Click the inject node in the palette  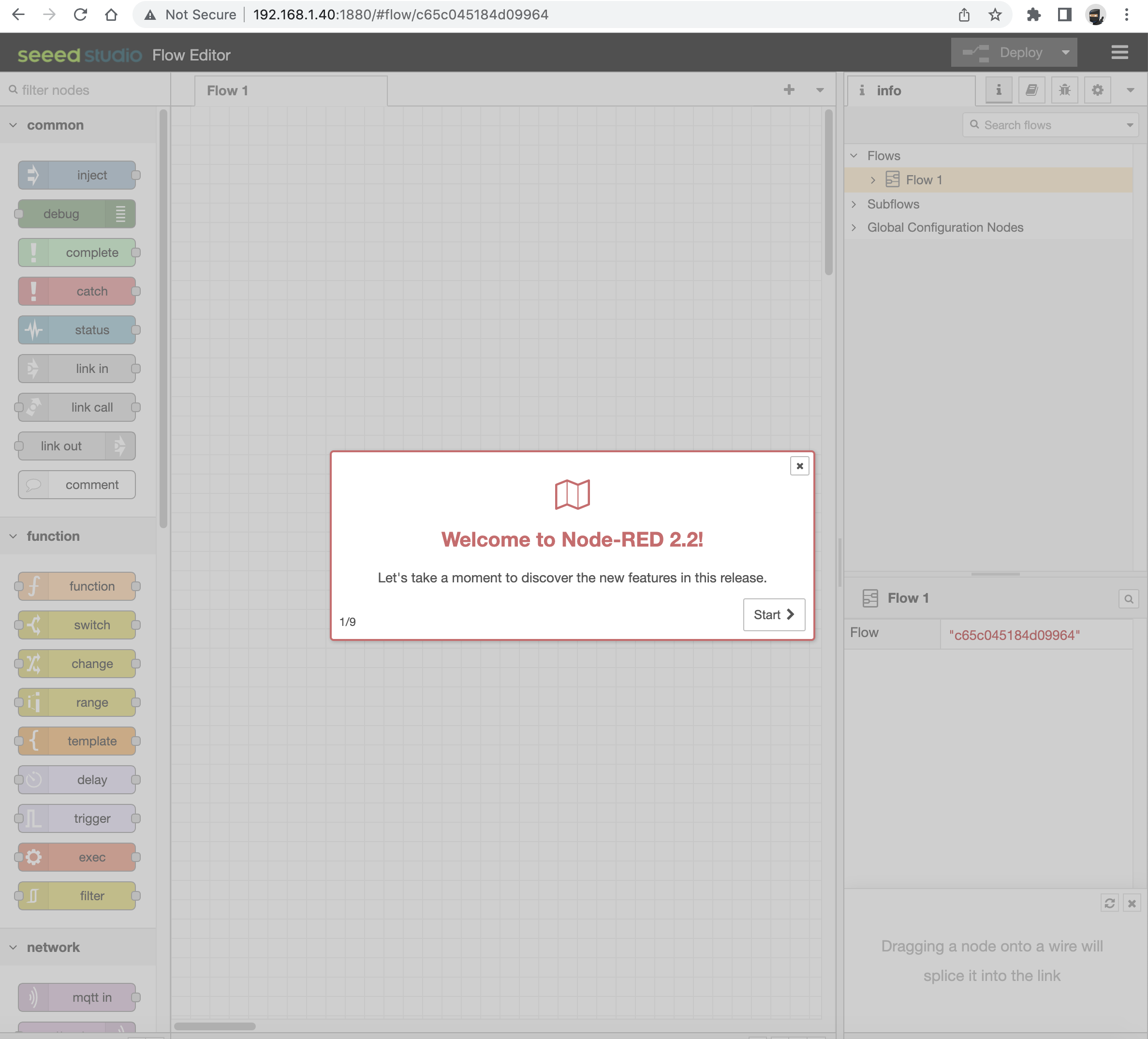(77, 175)
